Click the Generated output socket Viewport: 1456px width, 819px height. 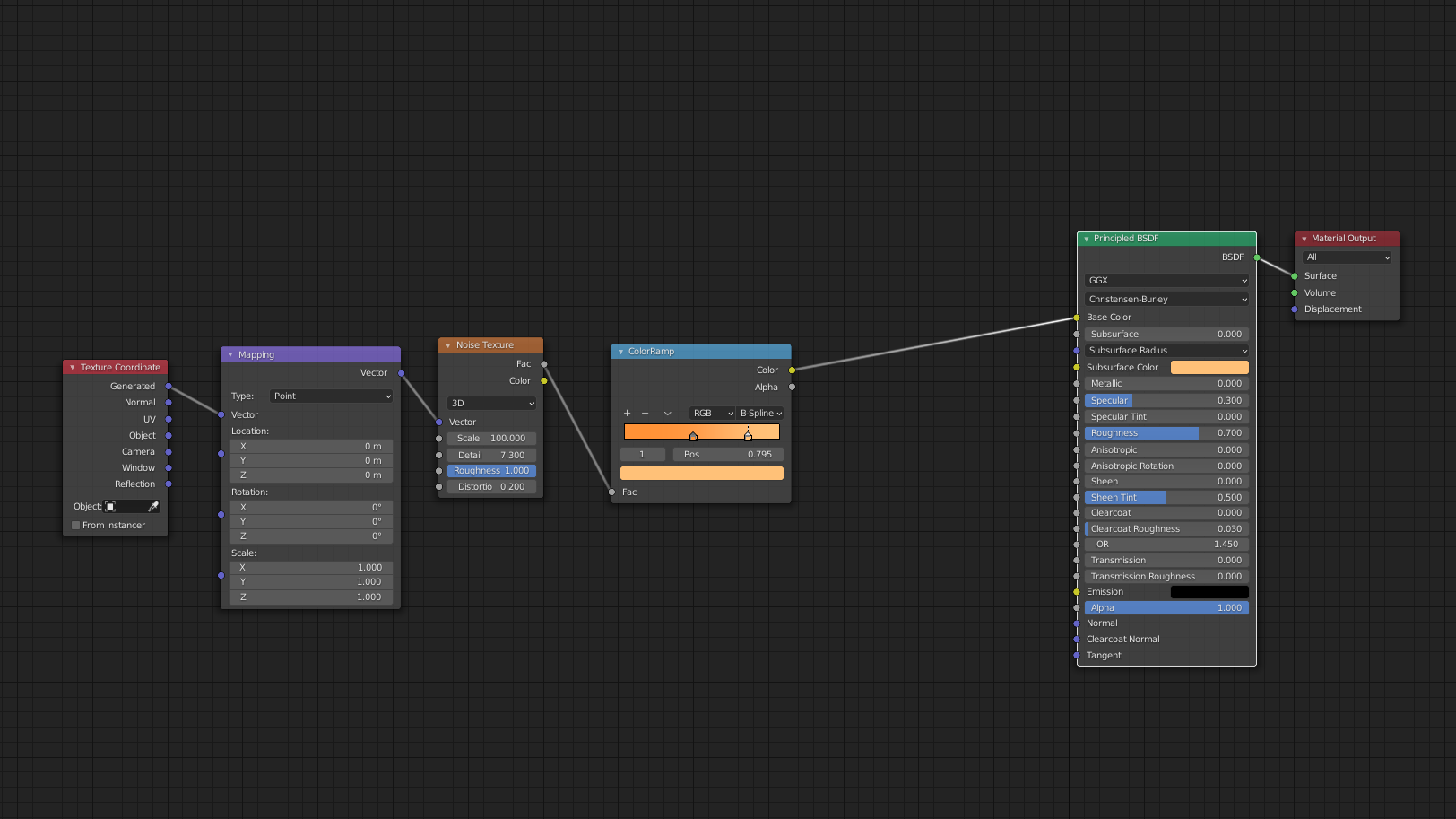coord(169,387)
